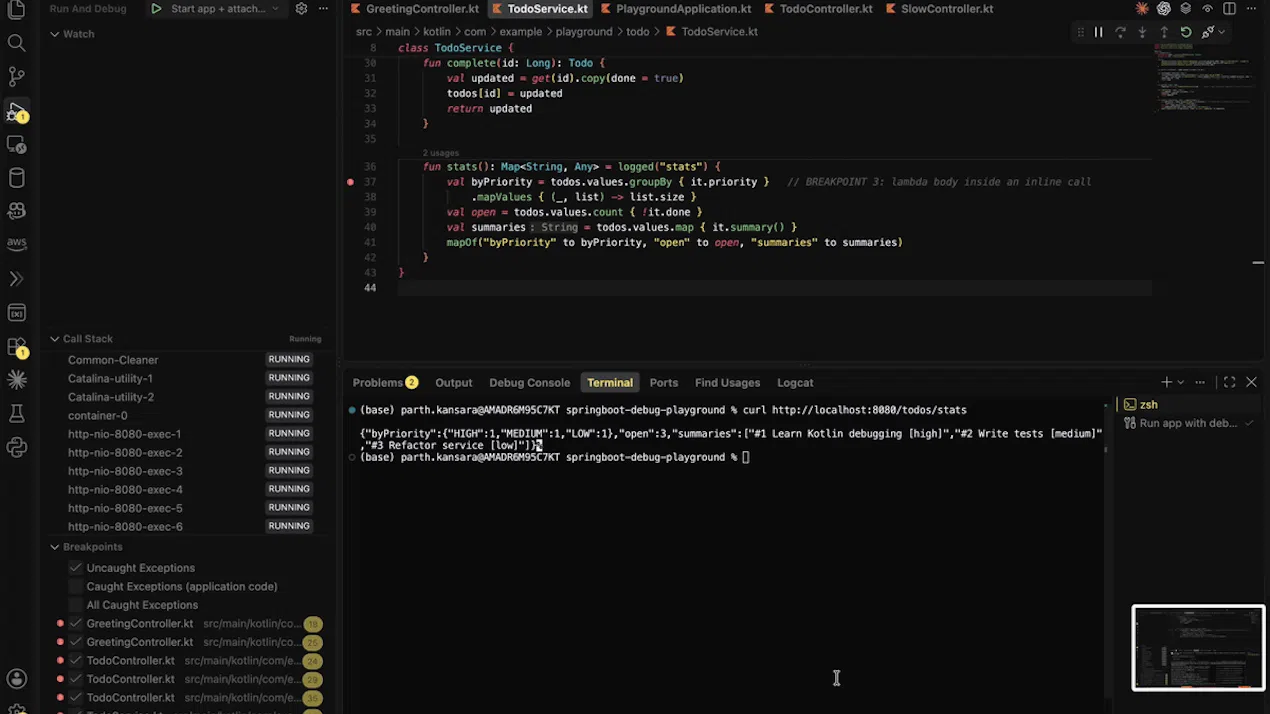Restart the debug session
Screen dimensions: 1270x714
coord(1186,32)
